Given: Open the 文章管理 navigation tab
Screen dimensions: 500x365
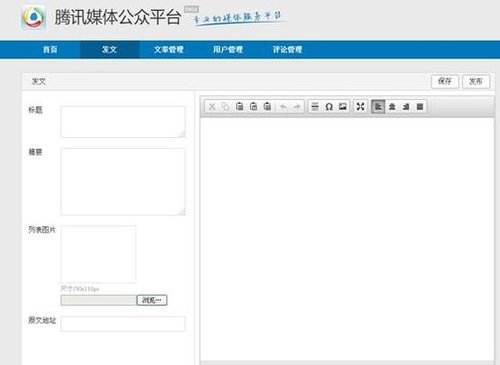Looking at the screenshot, I should point(169,50).
